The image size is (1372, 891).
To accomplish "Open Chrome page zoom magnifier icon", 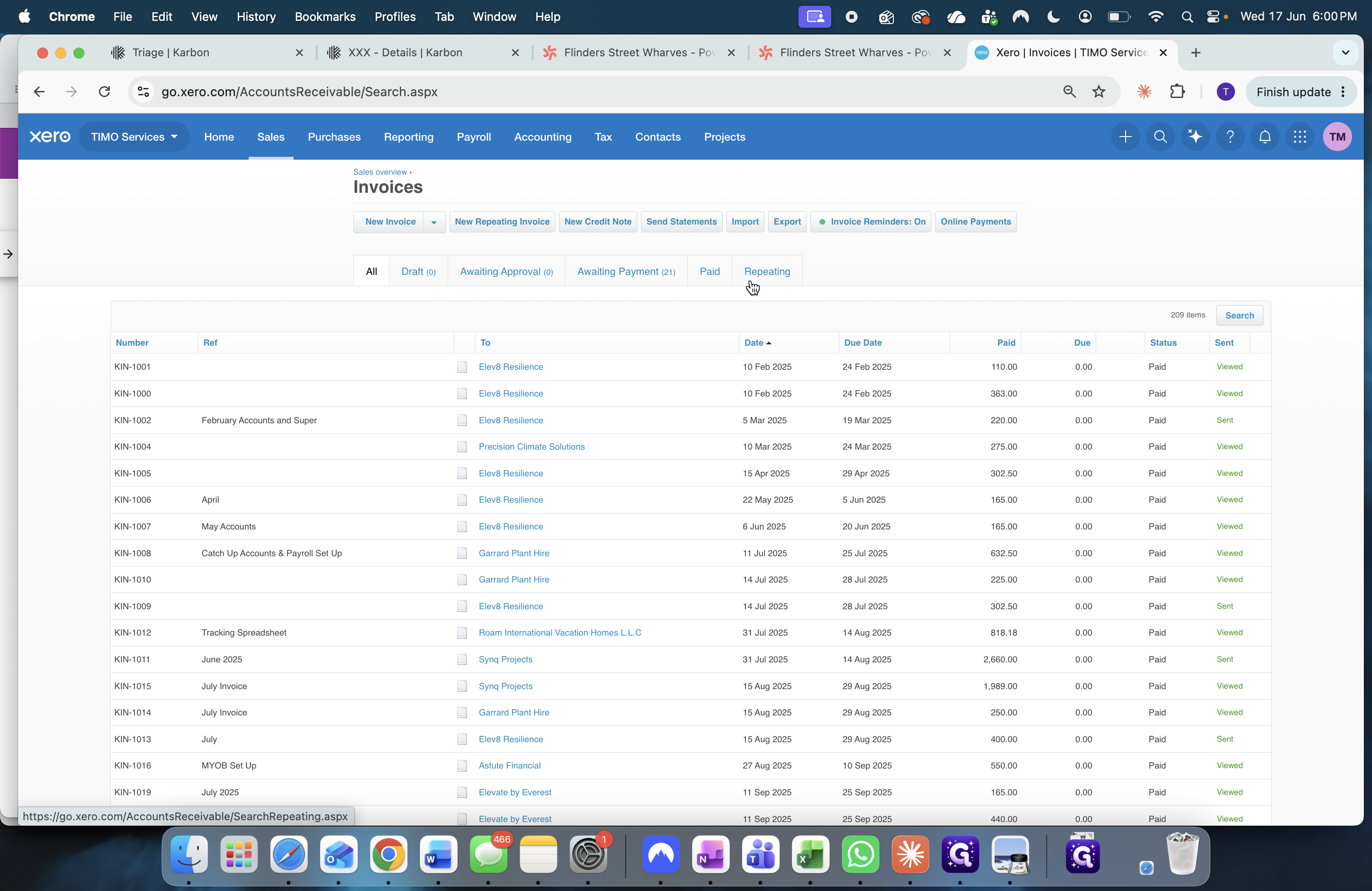I will 1069,92.
